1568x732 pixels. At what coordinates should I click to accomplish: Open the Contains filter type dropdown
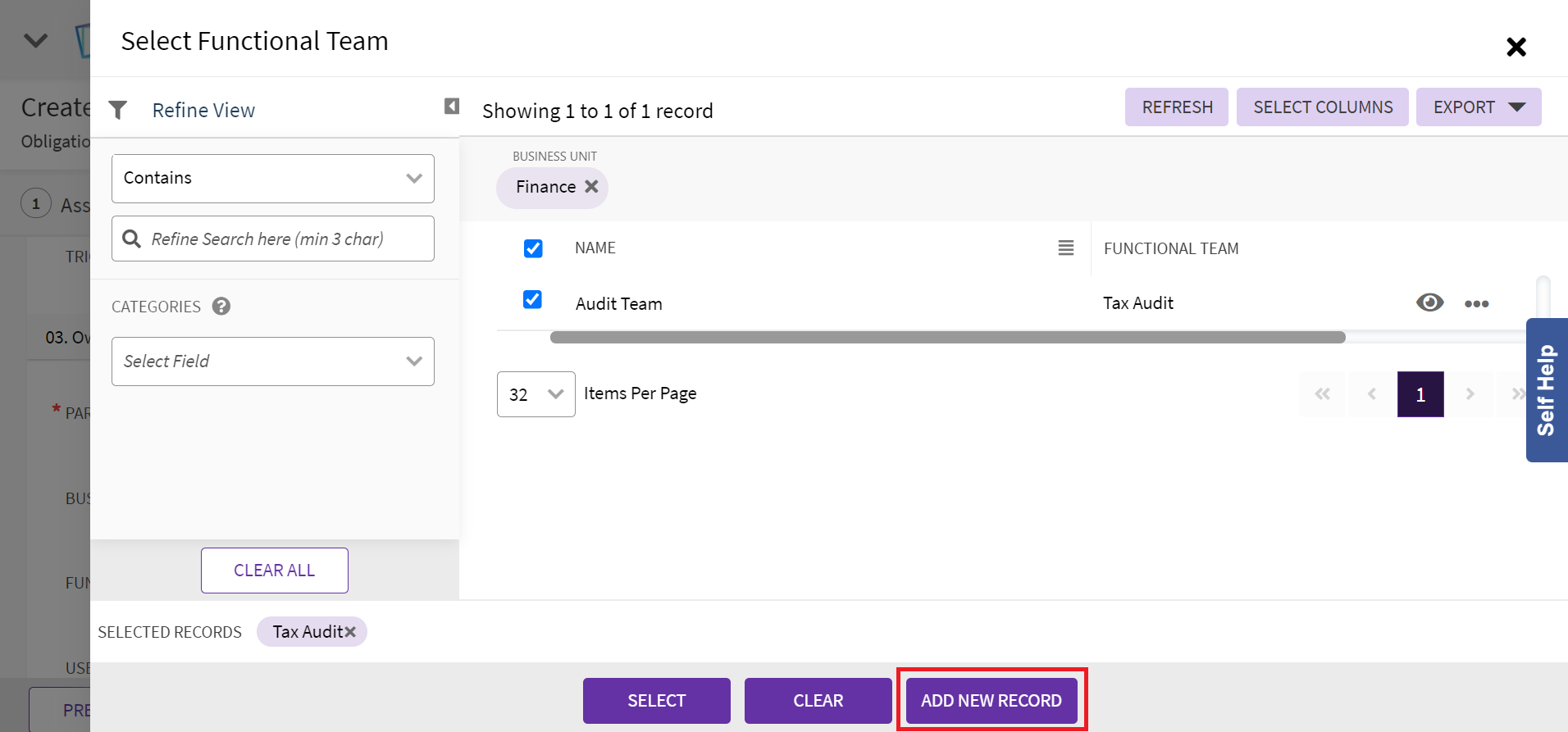(x=272, y=179)
